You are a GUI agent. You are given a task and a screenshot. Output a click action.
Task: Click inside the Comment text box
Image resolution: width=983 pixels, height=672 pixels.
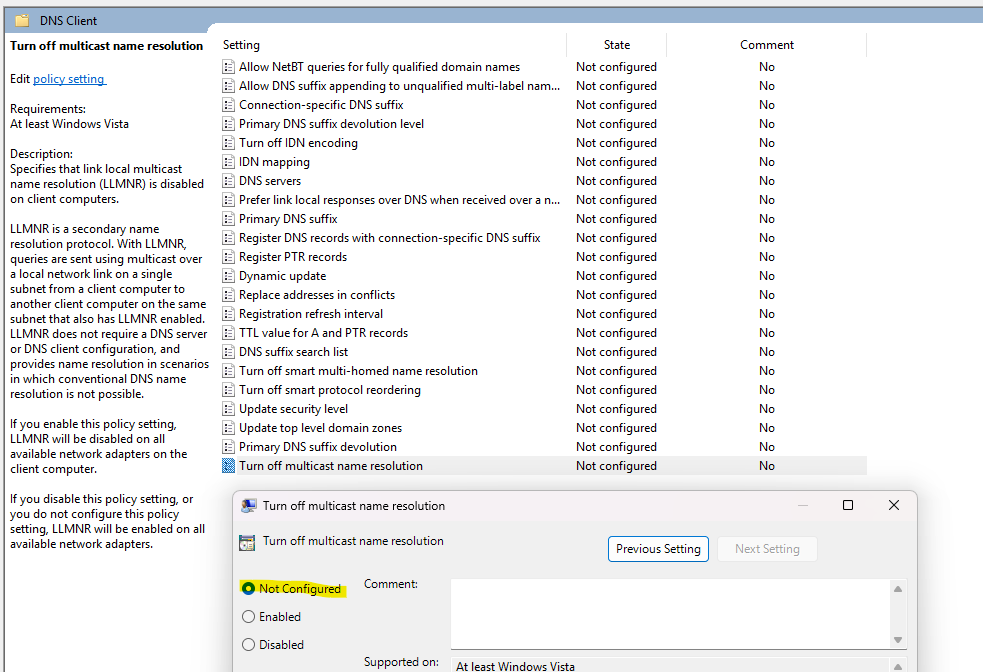pos(671,614)
